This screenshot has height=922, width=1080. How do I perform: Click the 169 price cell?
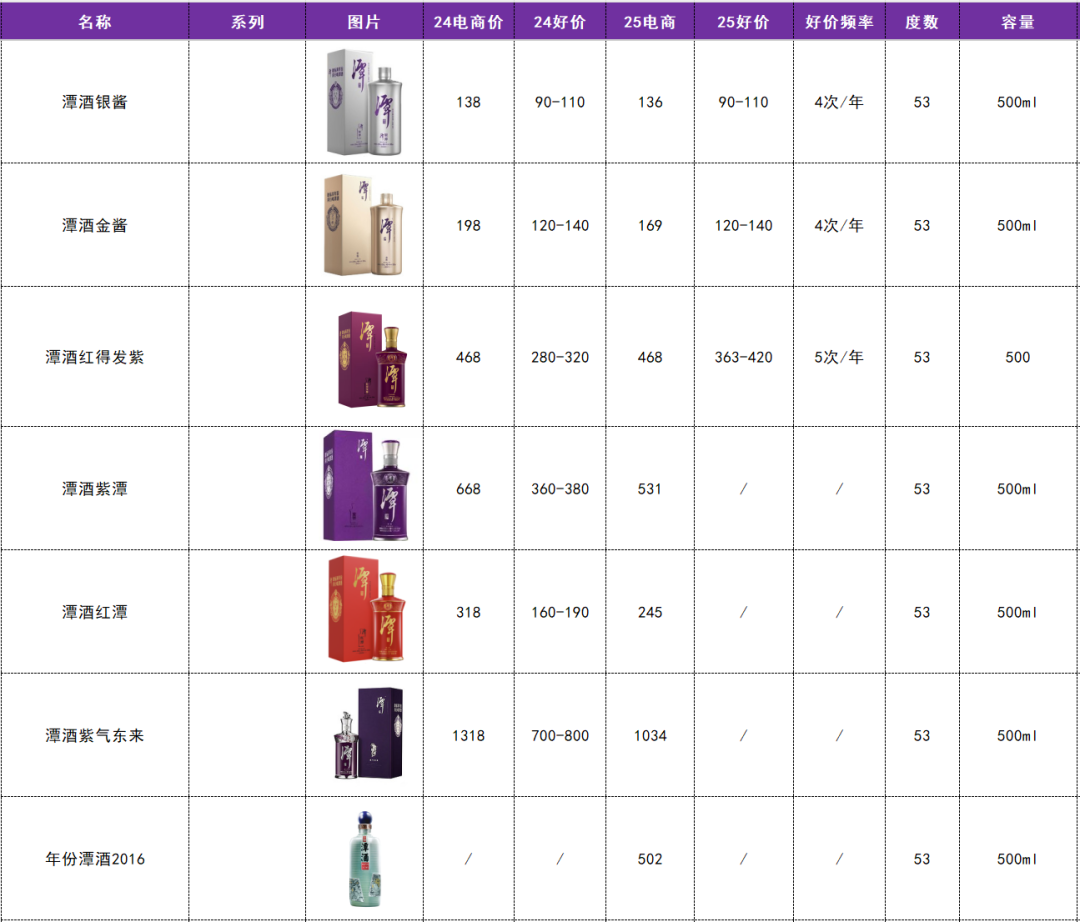(650, 225)
